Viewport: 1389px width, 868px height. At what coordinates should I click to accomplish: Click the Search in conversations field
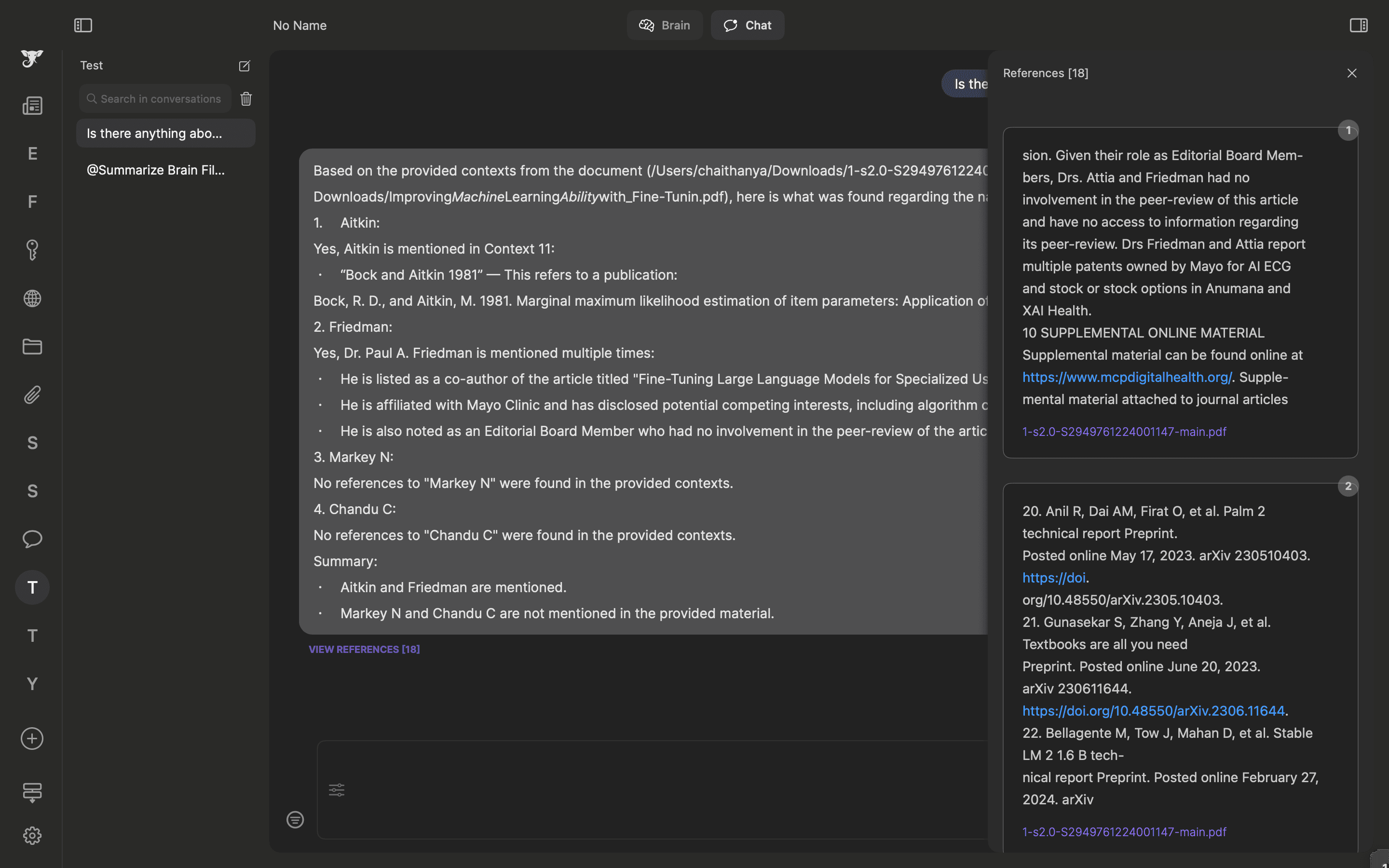tap(160, 99)
